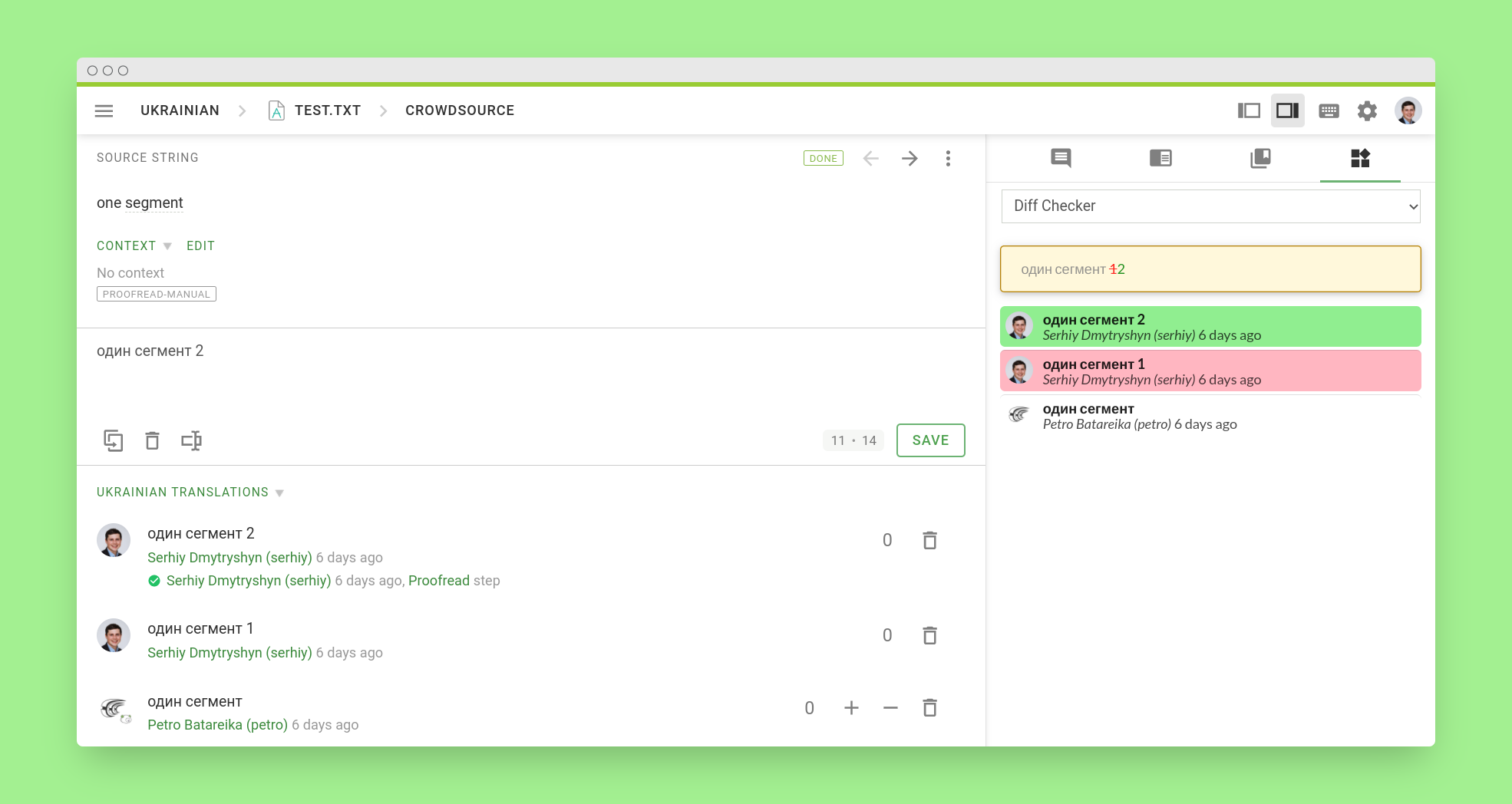The image size is (1512, 804).
Task: Toggle the right sidebar layout view
Action: click(1287, 110)
